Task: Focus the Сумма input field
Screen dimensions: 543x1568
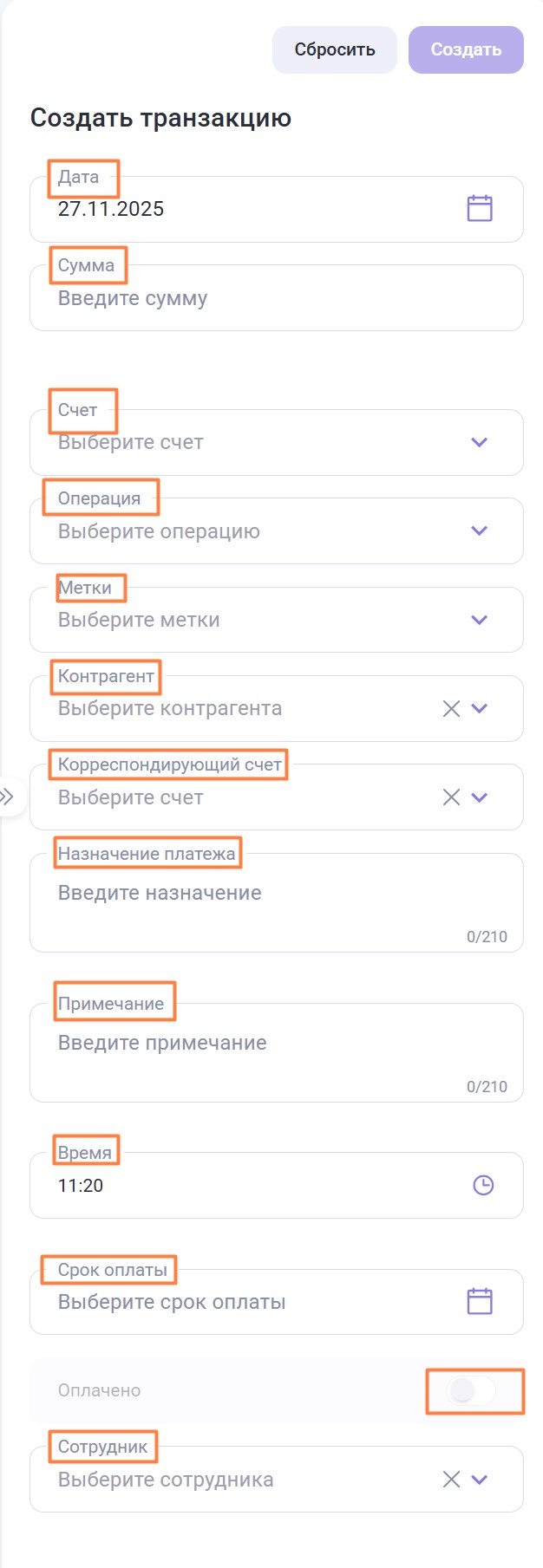Action: 260,299
